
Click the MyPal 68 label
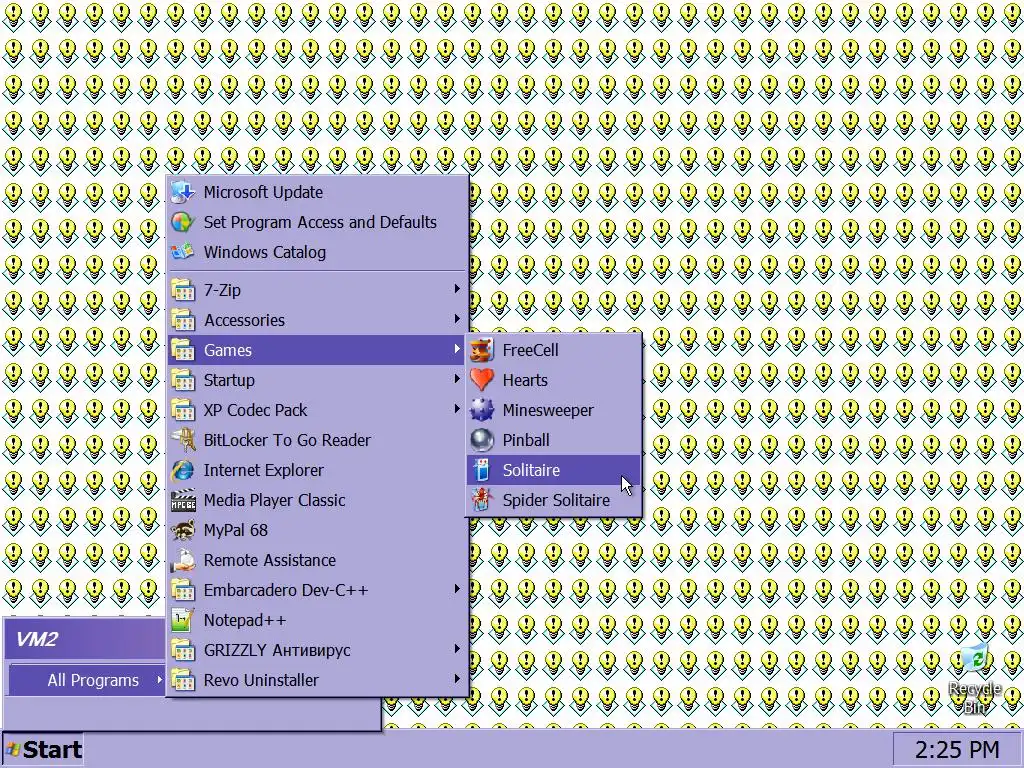235,530
